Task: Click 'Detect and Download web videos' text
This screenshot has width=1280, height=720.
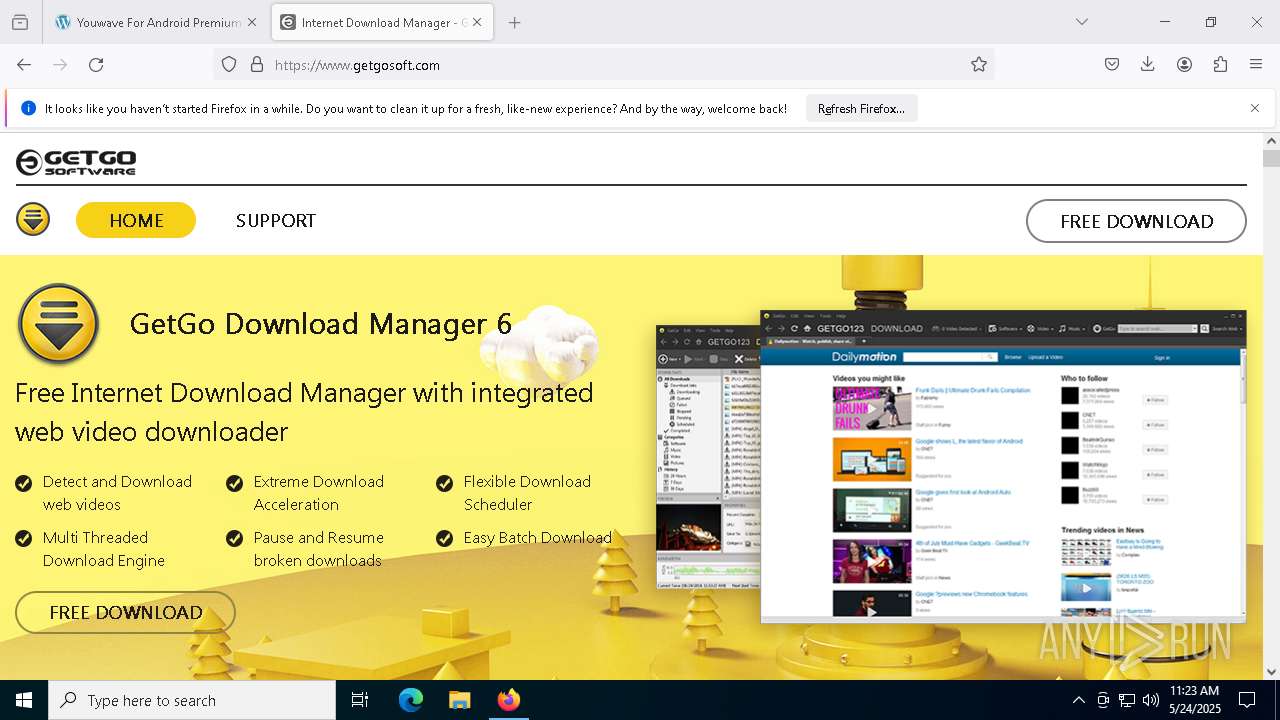Action: click(117, 493)
